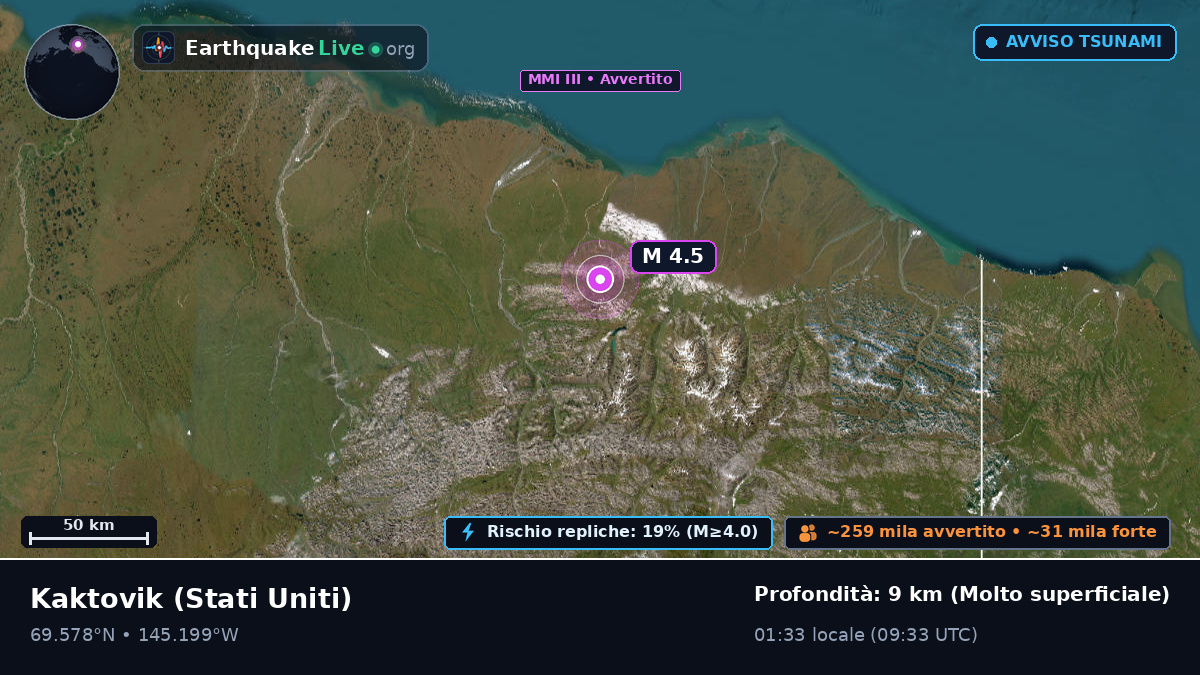Click the Profondità 9 km depth label
Viewport: 1200px width, 675px height.
tap(962, 595)
